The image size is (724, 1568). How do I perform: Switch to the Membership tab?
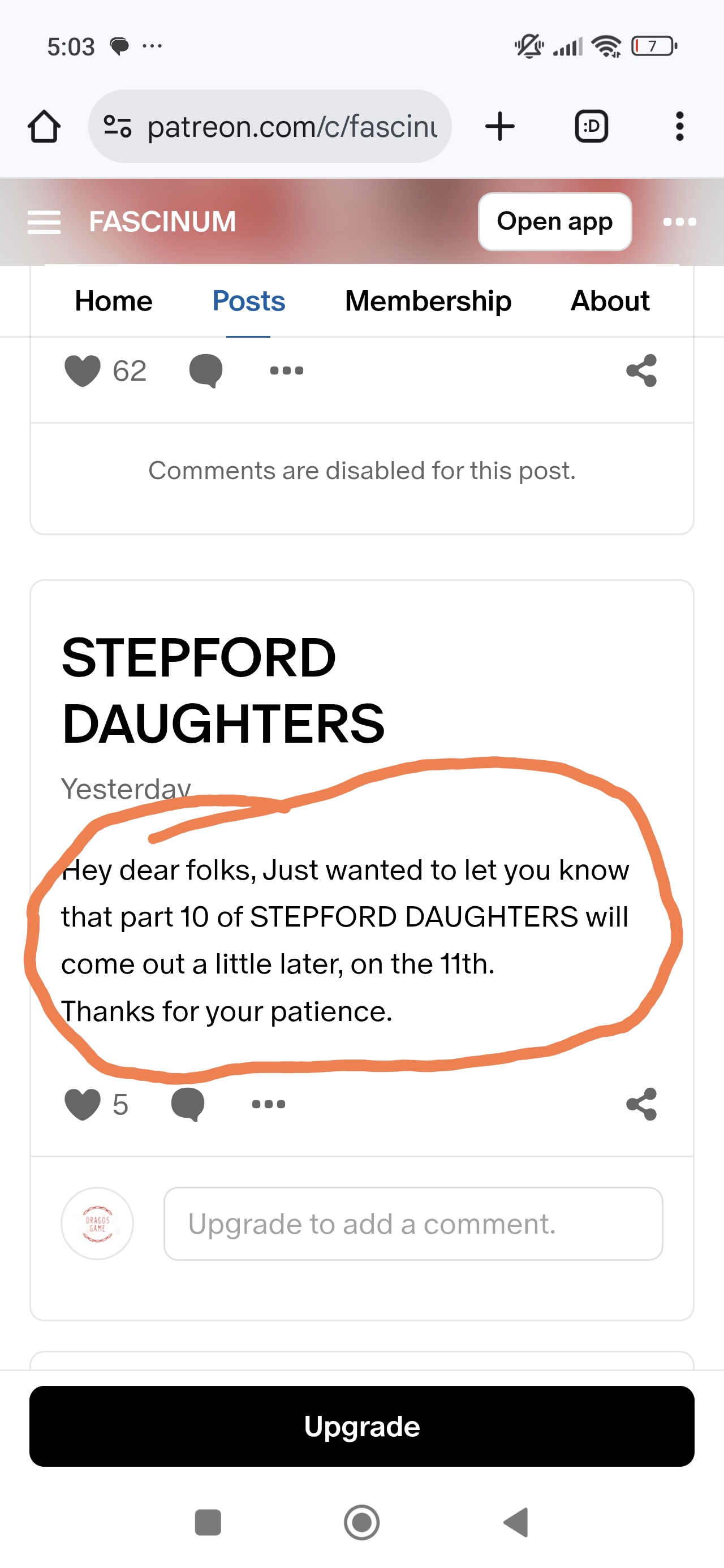tap(428, 301)
